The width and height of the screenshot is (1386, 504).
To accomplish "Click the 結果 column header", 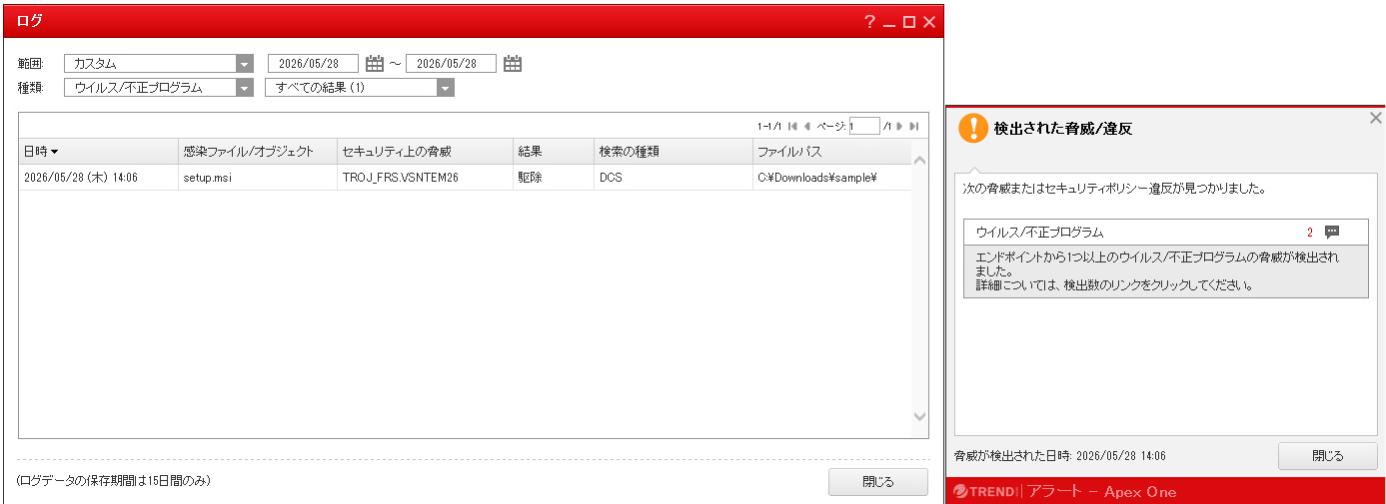I will (x=553, y=152).
